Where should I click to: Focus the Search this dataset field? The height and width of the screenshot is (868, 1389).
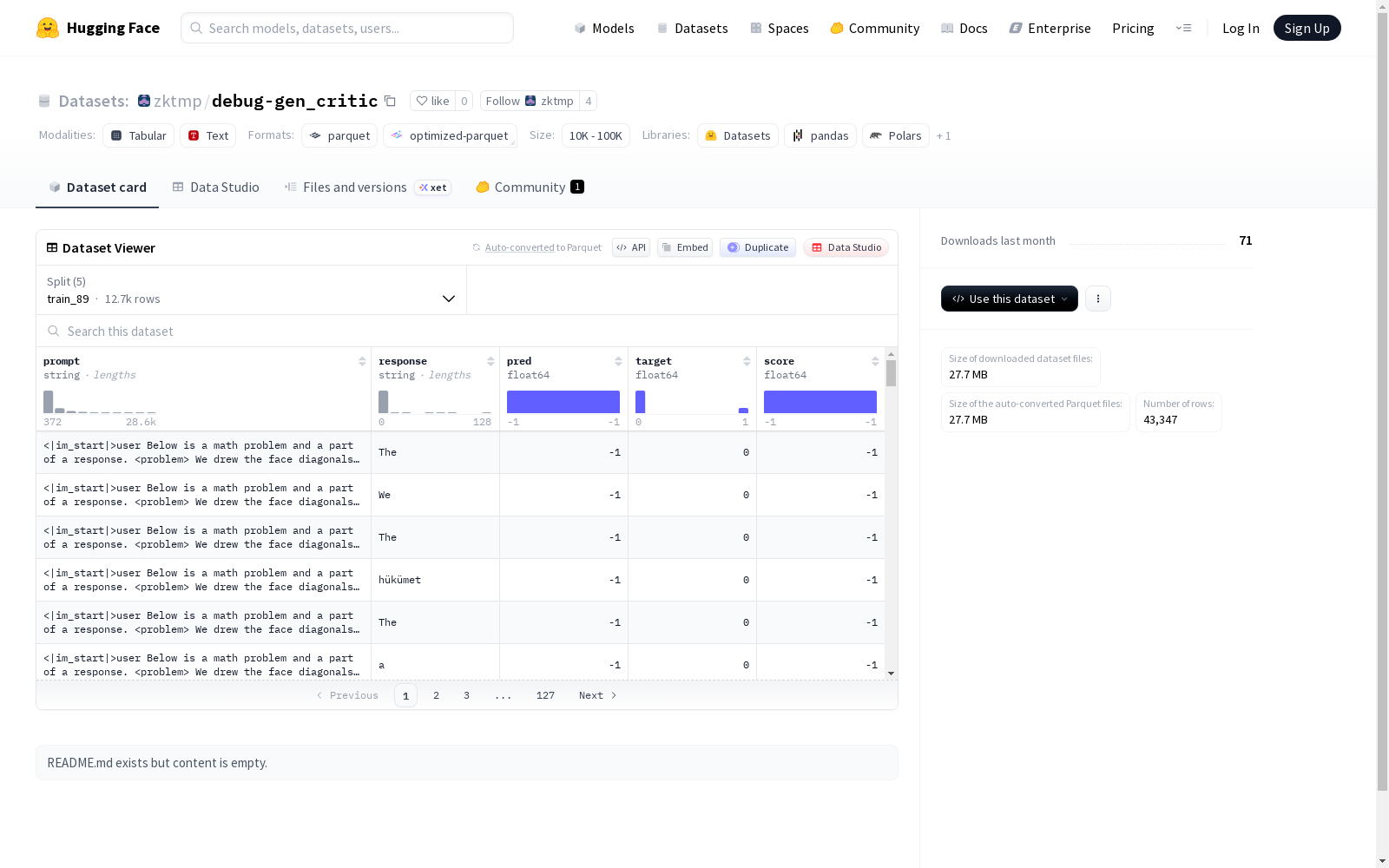467,331
